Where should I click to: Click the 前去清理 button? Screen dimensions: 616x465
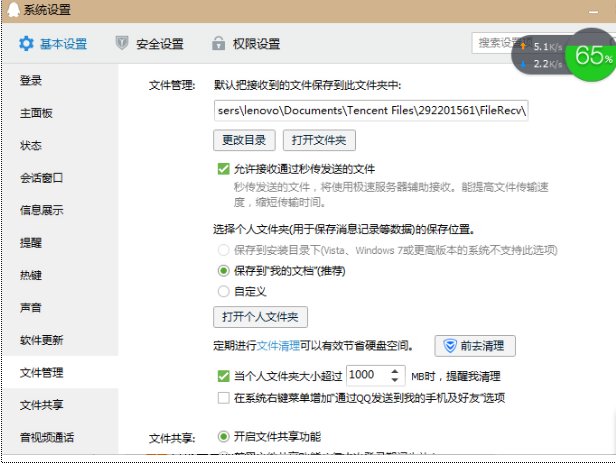click(475, 346)
